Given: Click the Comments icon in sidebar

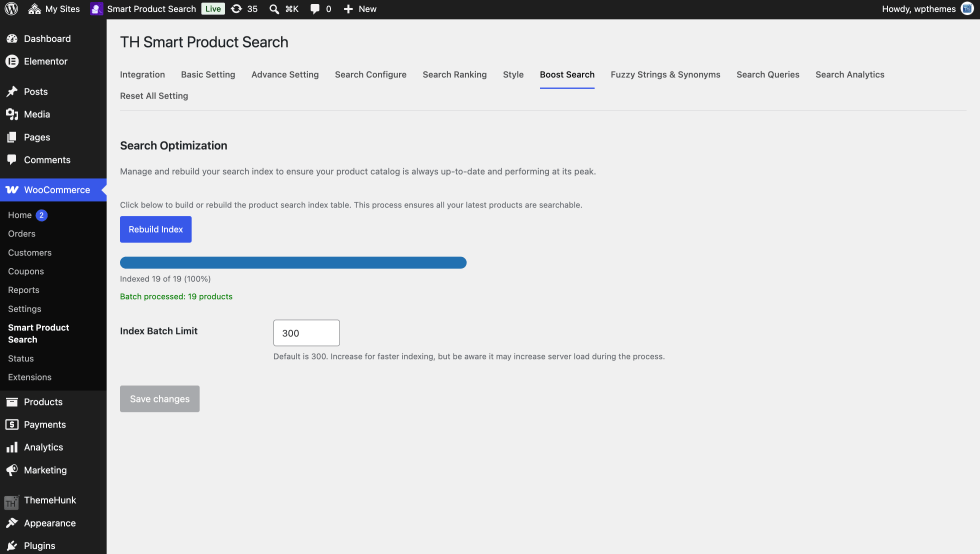Looking at the screenshot, I should [x=12, y=159].
